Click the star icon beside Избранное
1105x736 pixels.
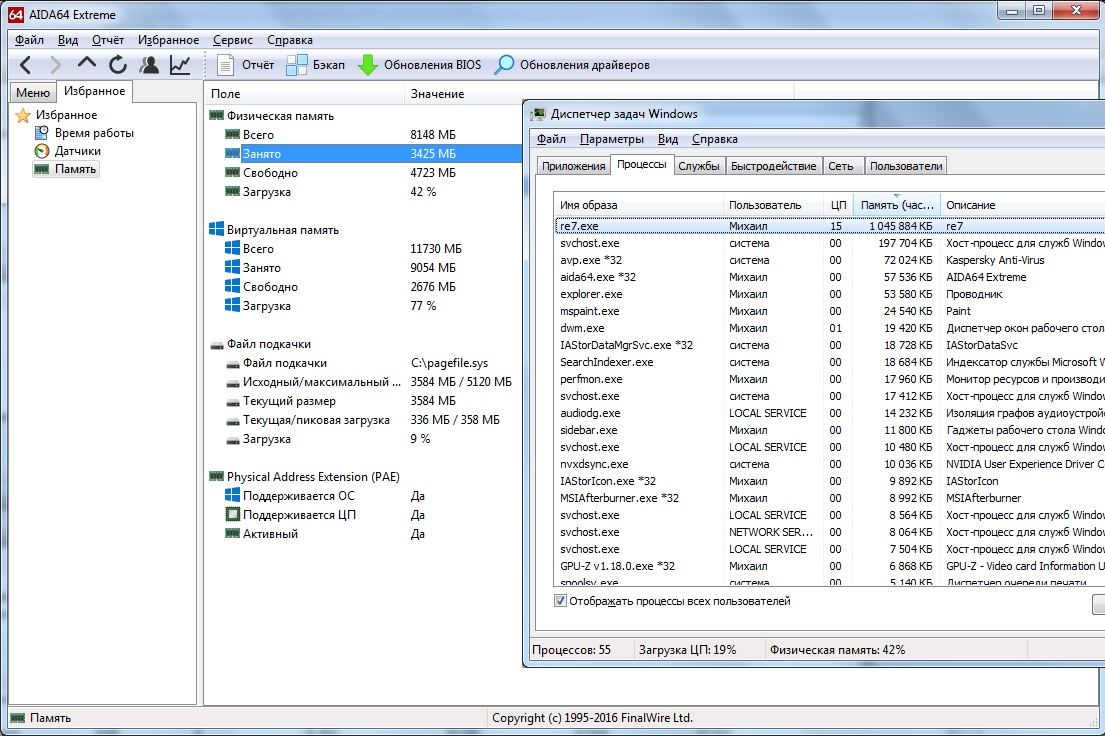coord(23,115)
